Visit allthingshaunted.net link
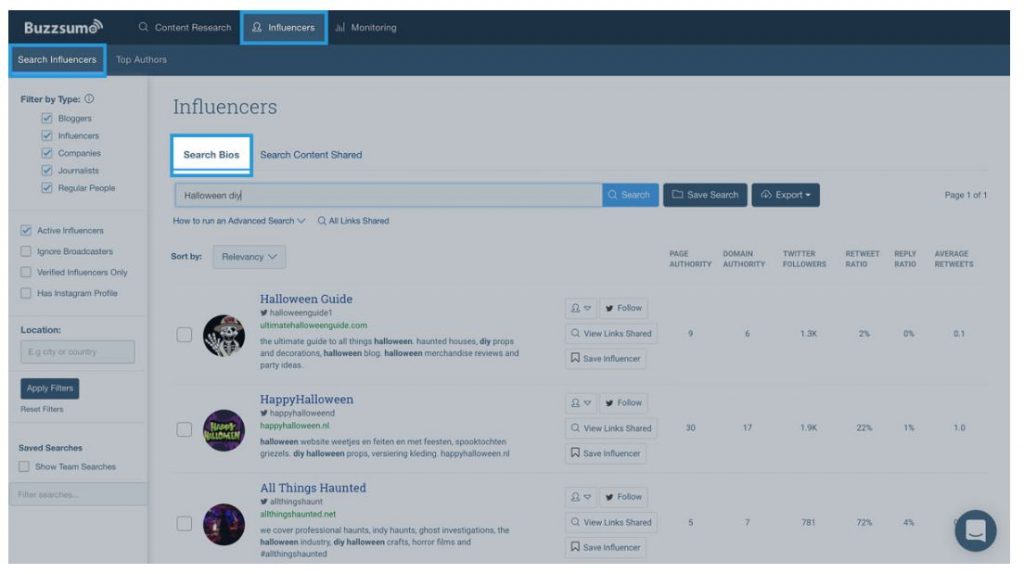The width and height of the screenshot is (1024, 574). click(298, 514)
